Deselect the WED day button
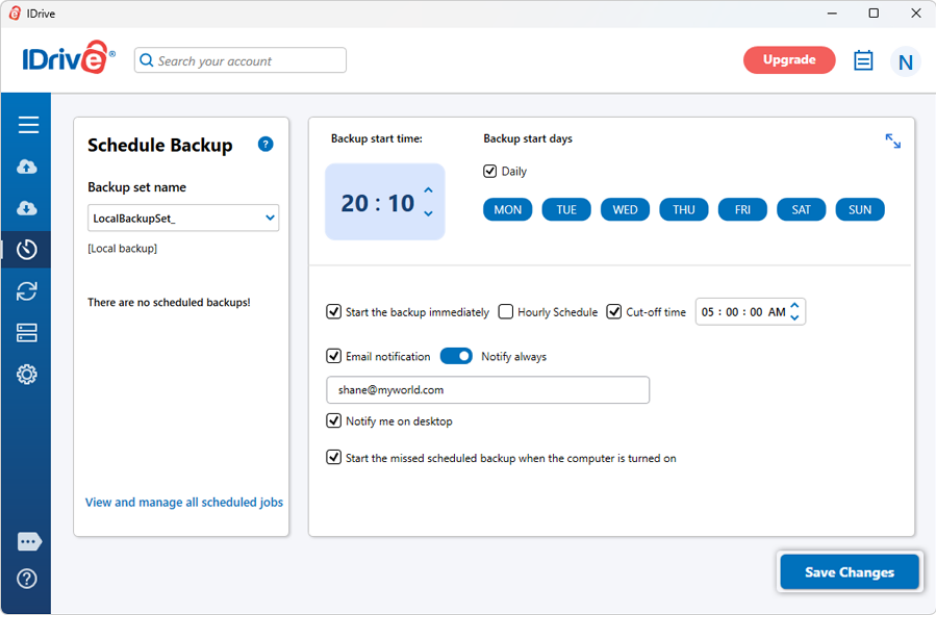936x617 pixels. point(625,210)
